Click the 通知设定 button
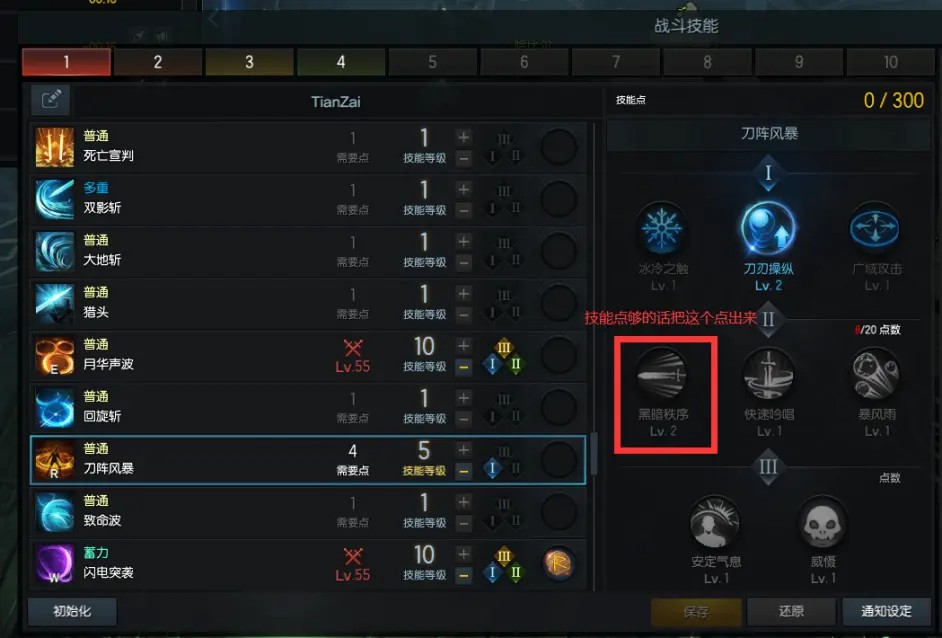The height and width of the screenshot is (638, 942). (886, 612)
